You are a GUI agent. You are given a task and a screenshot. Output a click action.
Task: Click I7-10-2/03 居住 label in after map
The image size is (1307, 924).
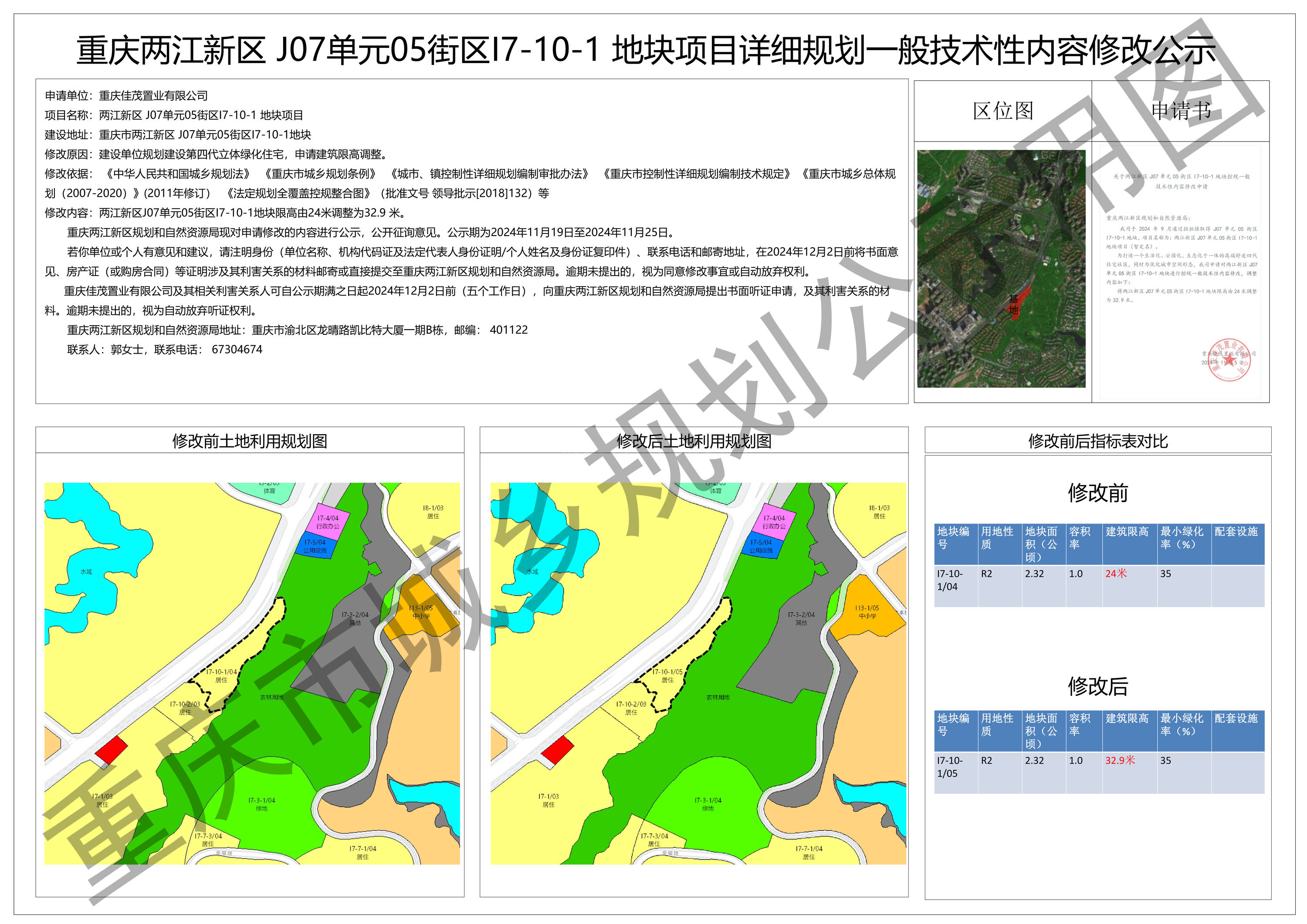pos(631,708)
